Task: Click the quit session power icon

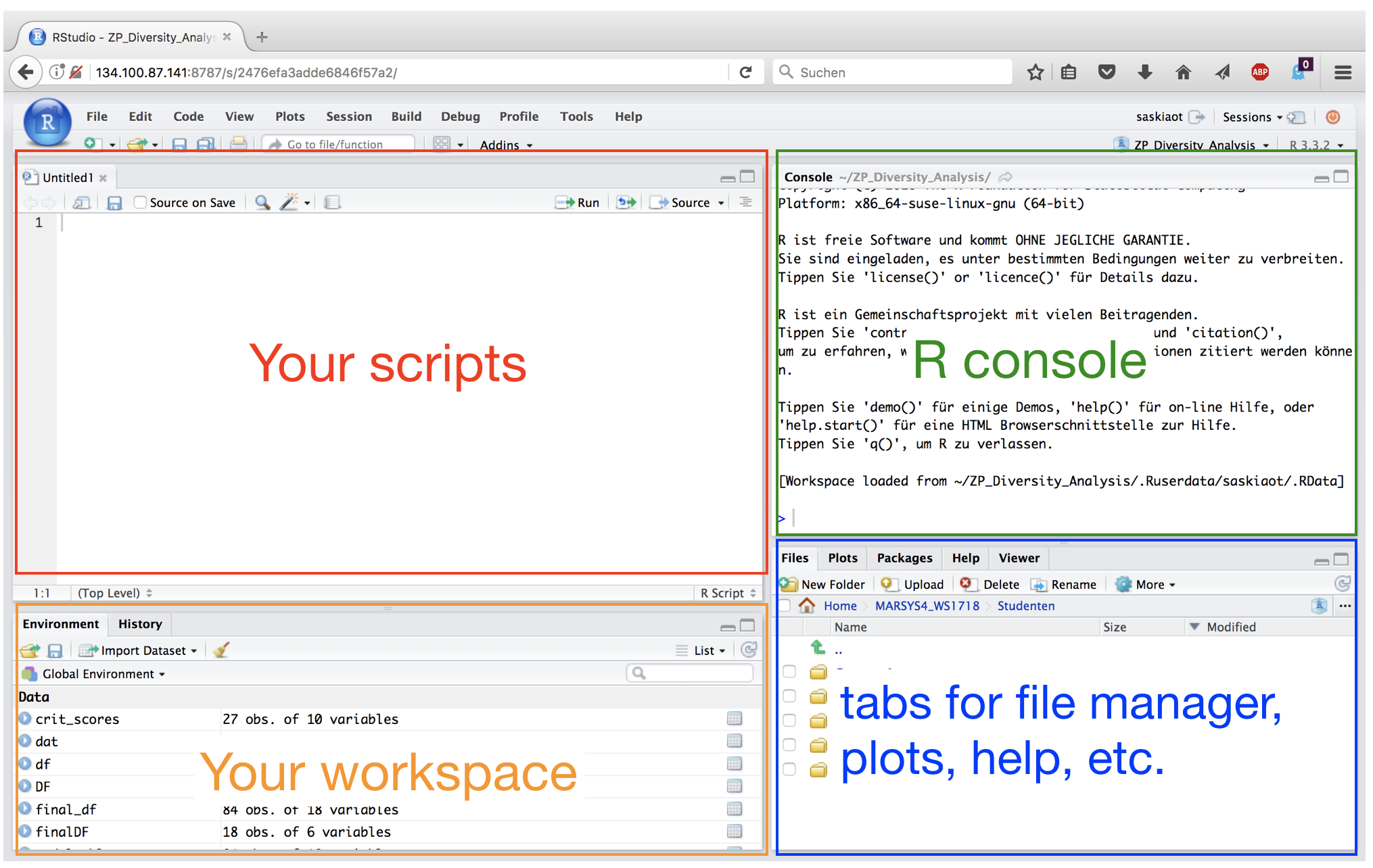Action: point(1332,117)
